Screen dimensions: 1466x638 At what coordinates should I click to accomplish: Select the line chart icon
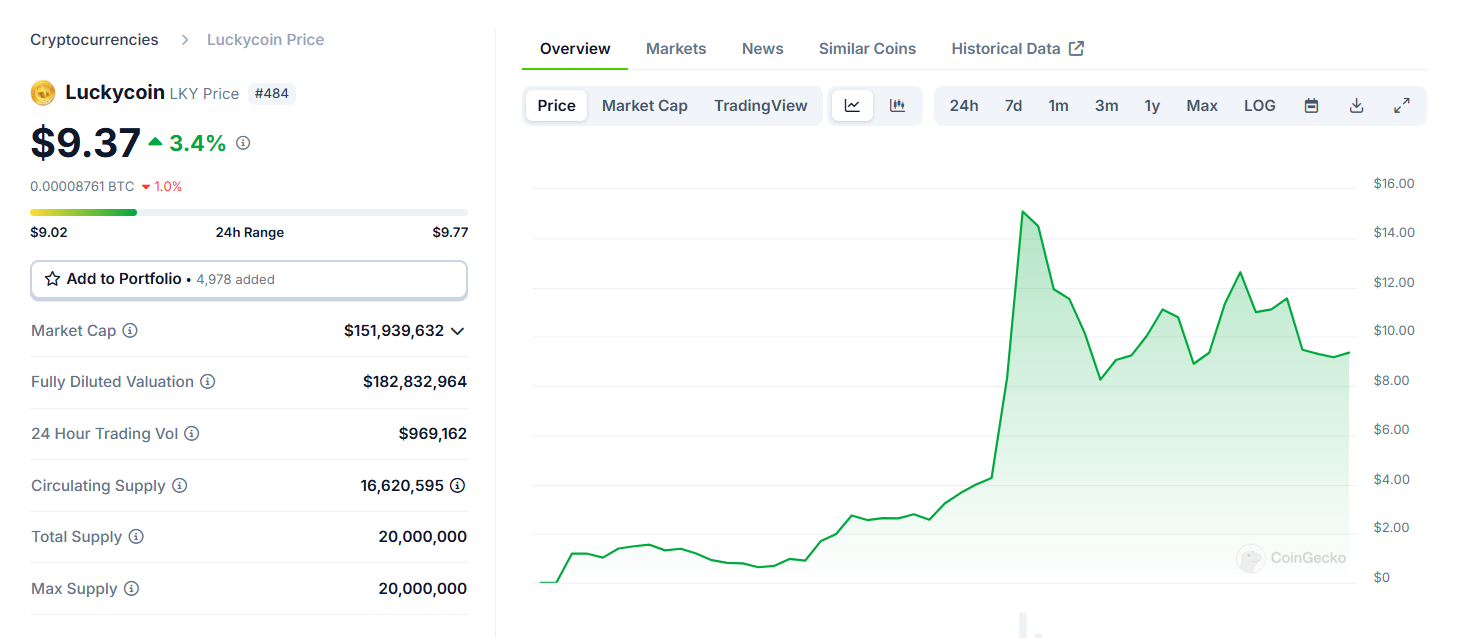click(852, 105)
